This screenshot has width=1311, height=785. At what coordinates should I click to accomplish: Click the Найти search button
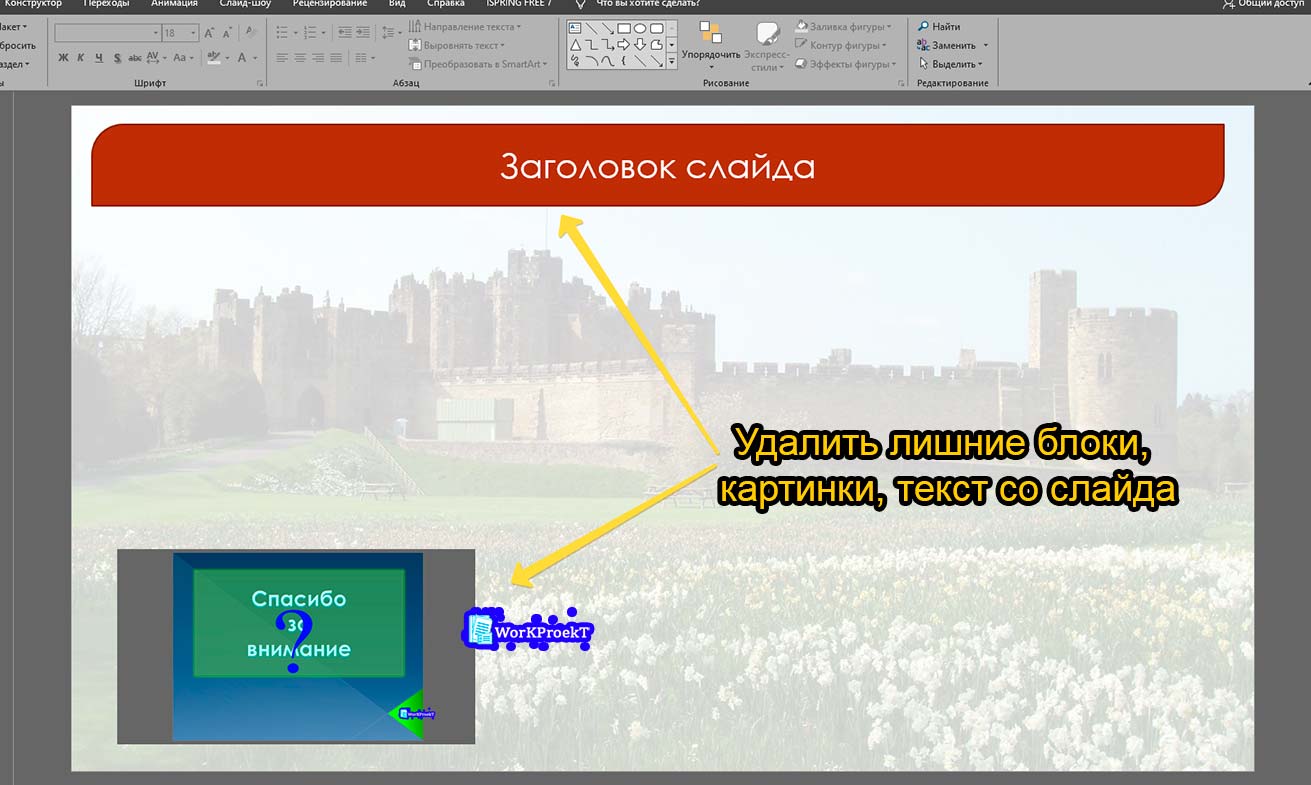939,27
